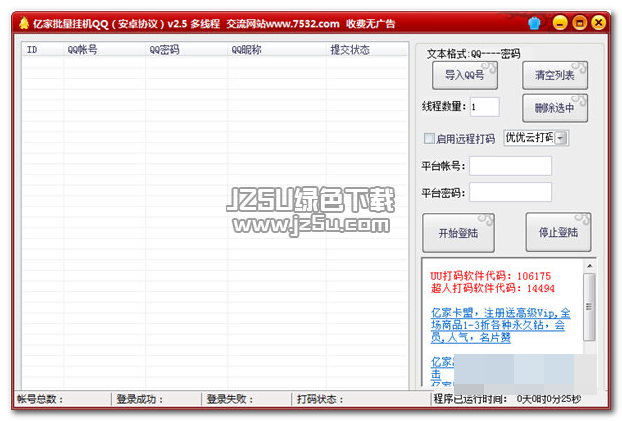Image resolution: width=622 pixels, height=421 pixels.
Task: Click the 登录成功 status bar entry
Action: tap(140, 399)
